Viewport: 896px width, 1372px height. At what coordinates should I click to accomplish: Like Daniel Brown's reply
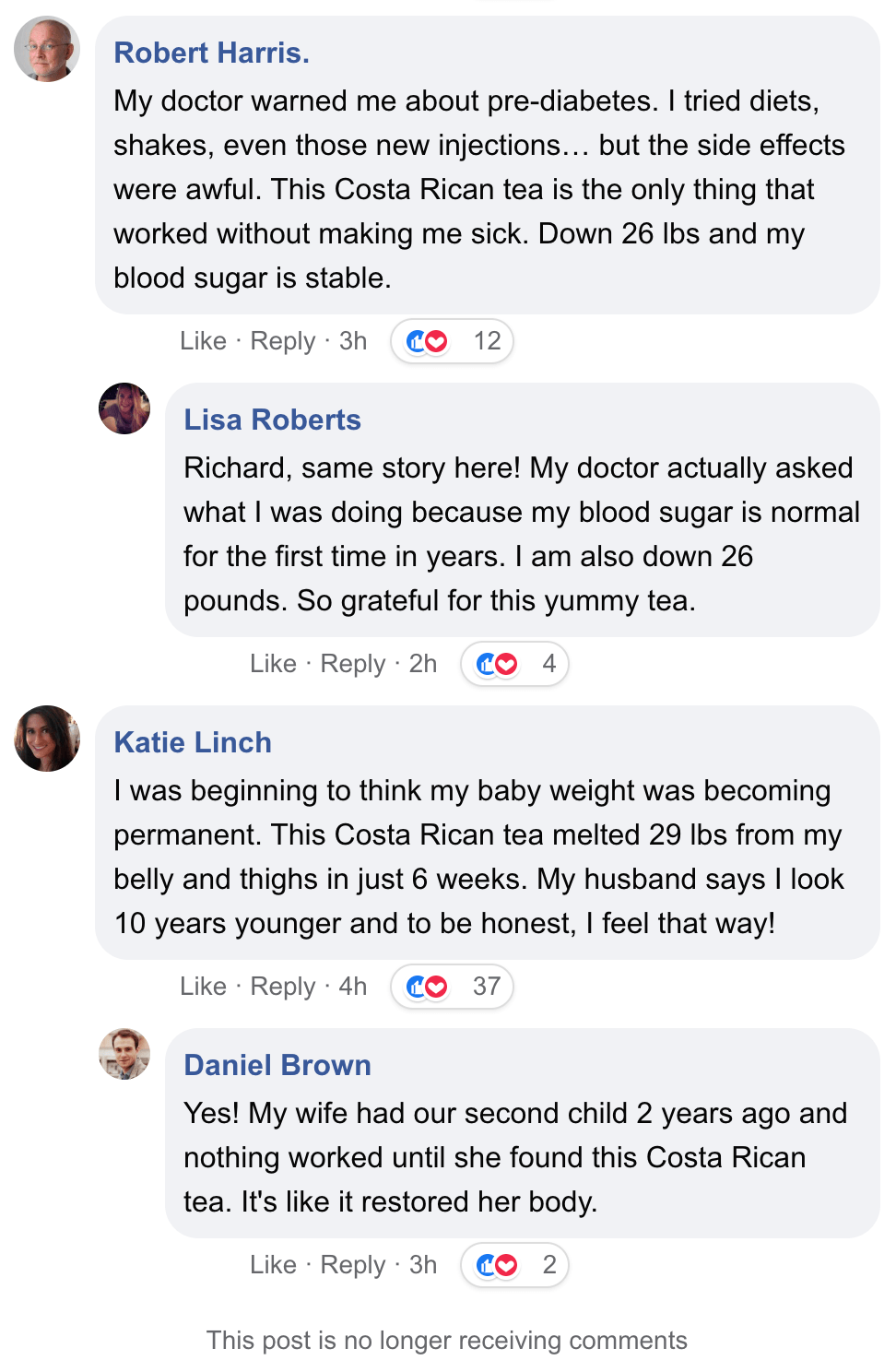coord(273,1265)
